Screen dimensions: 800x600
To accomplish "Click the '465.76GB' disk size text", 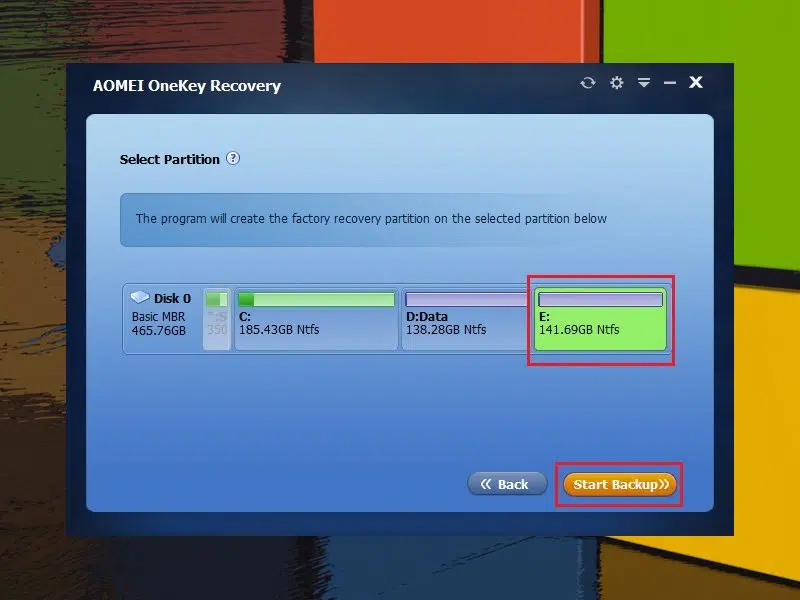I will [x=159, y=331].
